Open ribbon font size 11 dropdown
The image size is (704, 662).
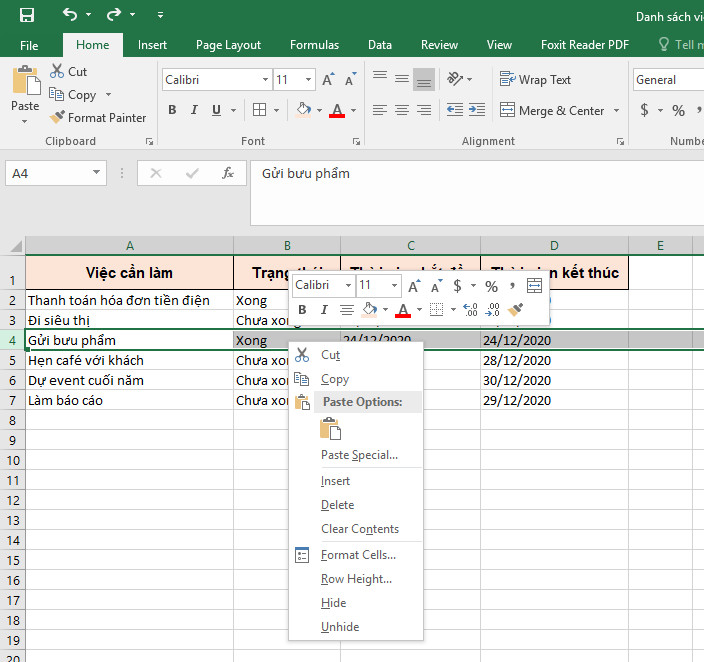pos(308,79)
